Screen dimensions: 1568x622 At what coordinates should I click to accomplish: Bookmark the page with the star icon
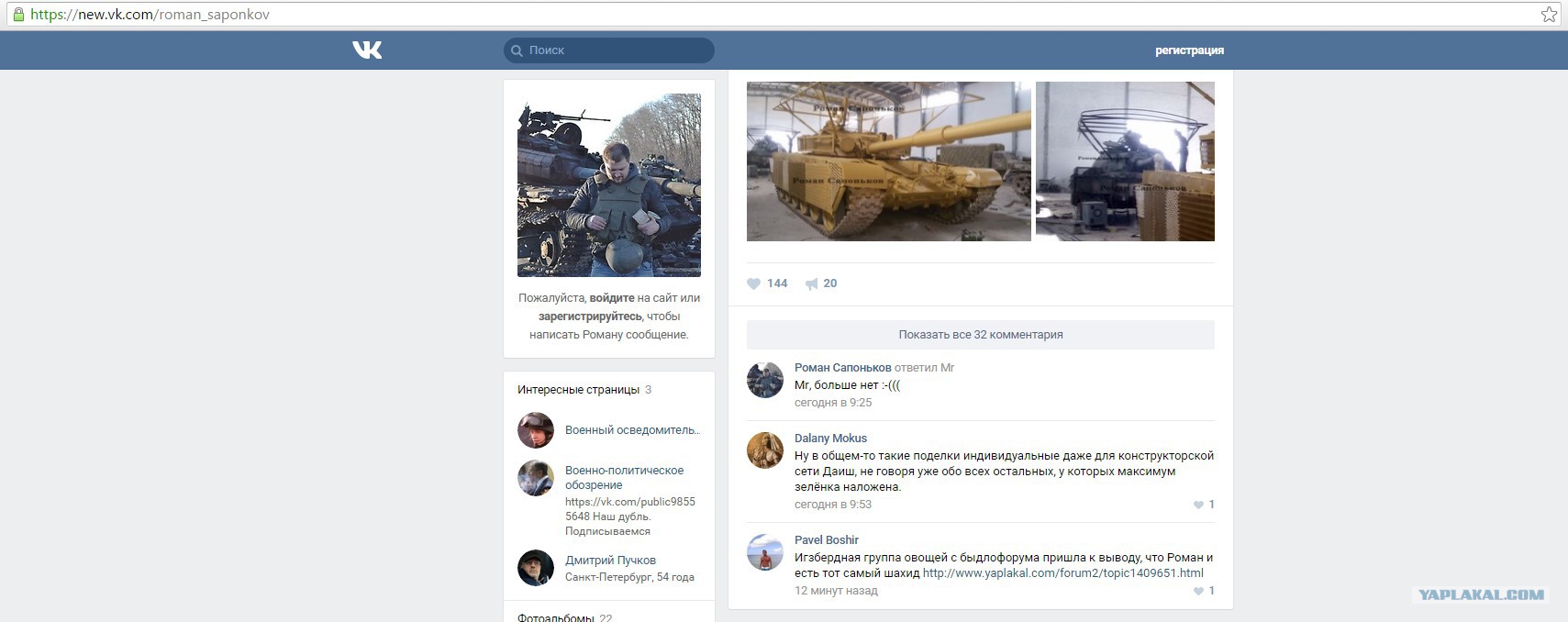click(x=1549, y=14)
